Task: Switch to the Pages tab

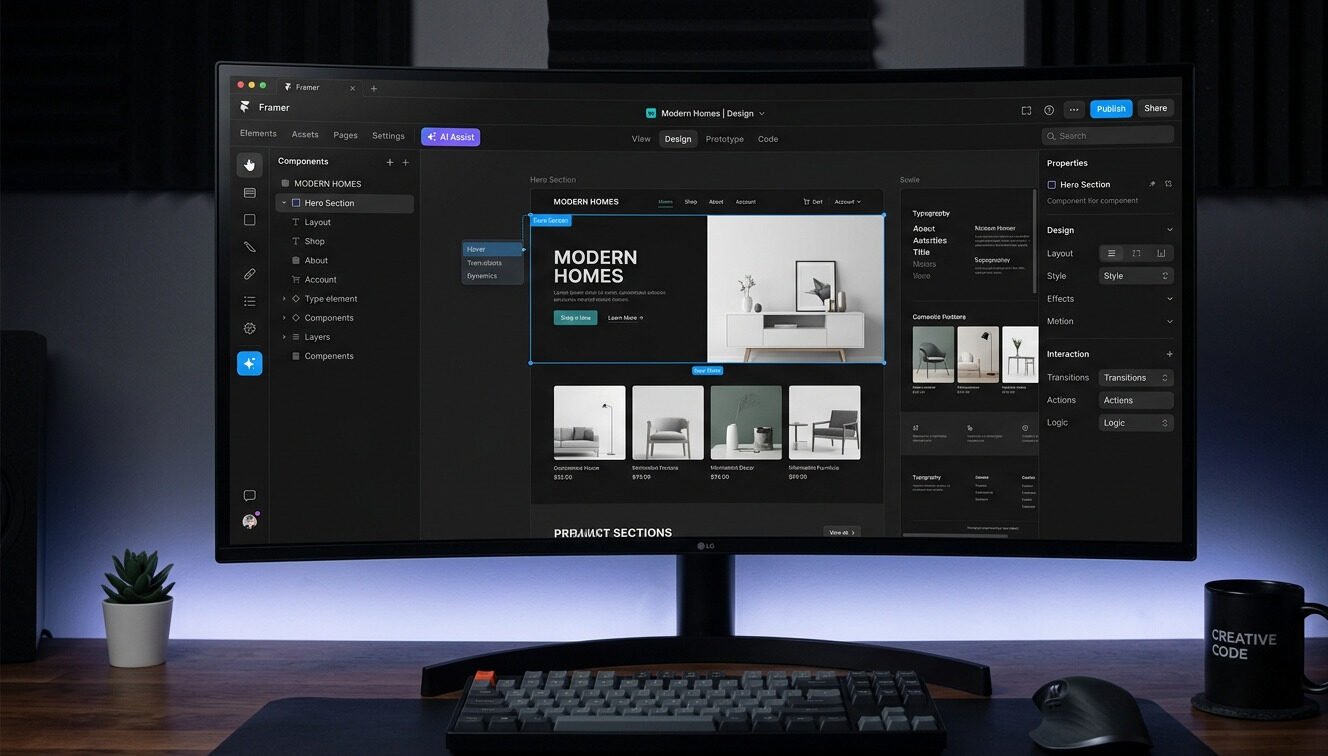Action: pyautogui.click(x=345, y=135)
